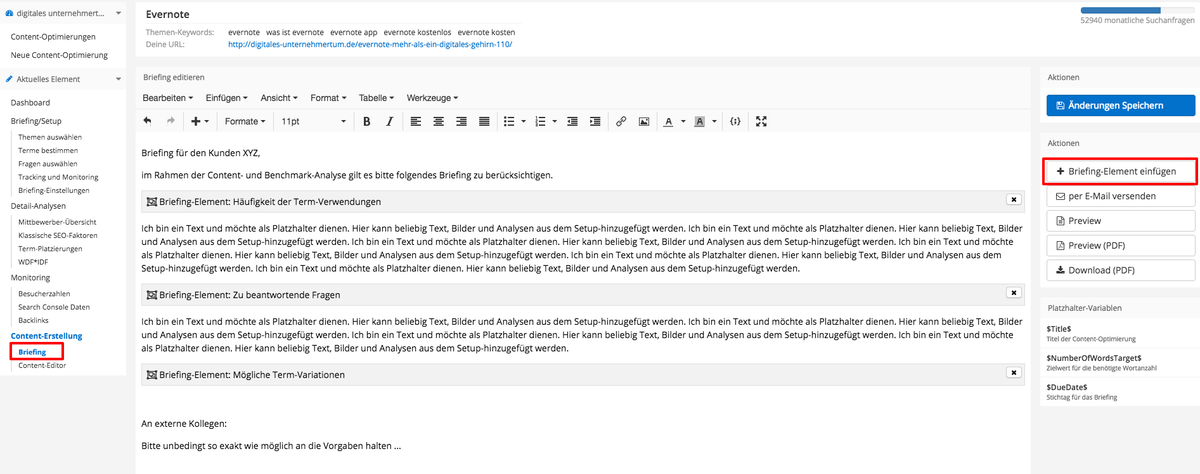Screen dimensions: 1200x474
Task: Open the Ansicht menu
Action: pyautogui.click(x=279, y=98)
